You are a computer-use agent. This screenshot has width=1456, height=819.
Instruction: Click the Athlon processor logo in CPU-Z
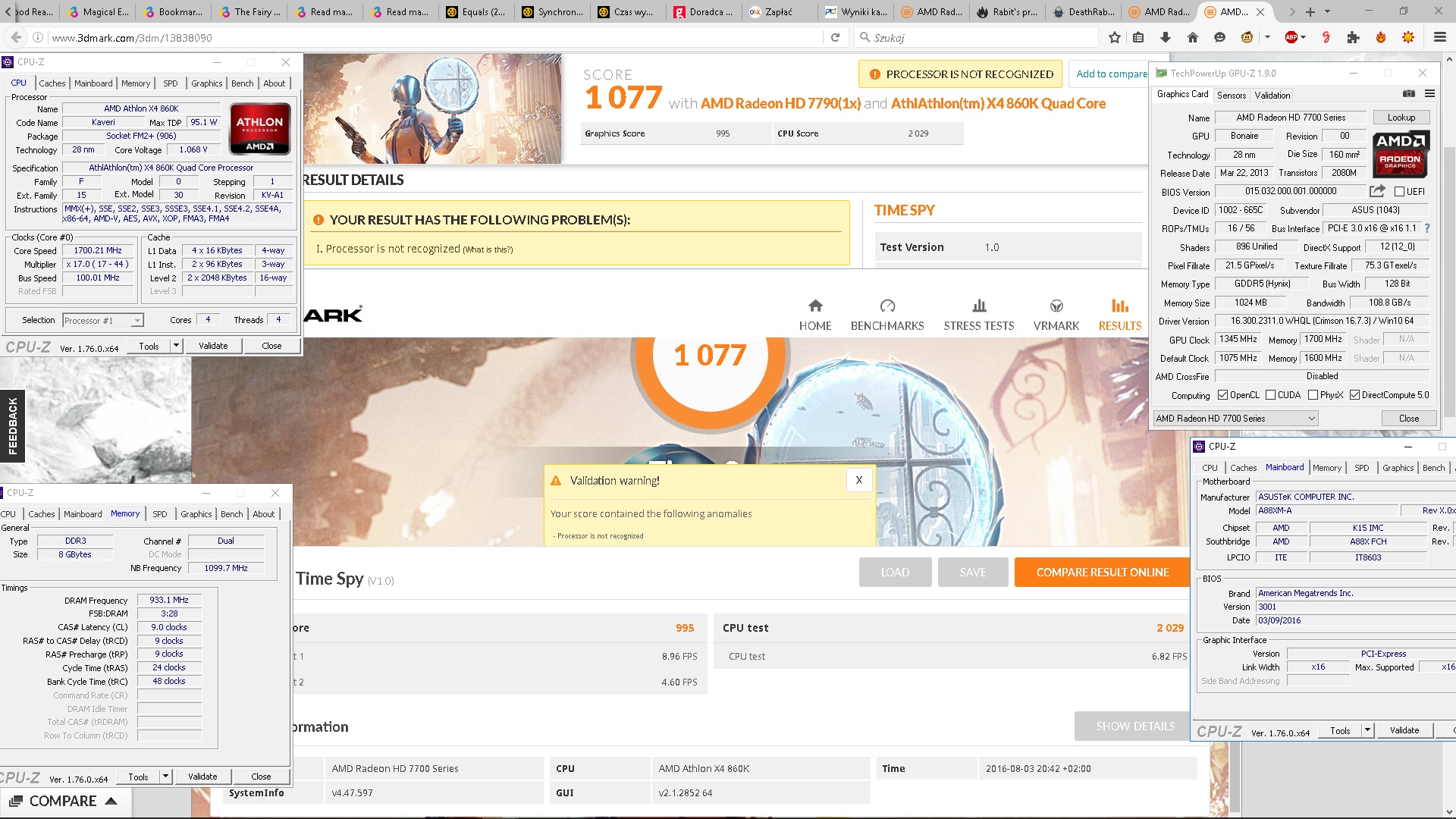pos(259,129)
